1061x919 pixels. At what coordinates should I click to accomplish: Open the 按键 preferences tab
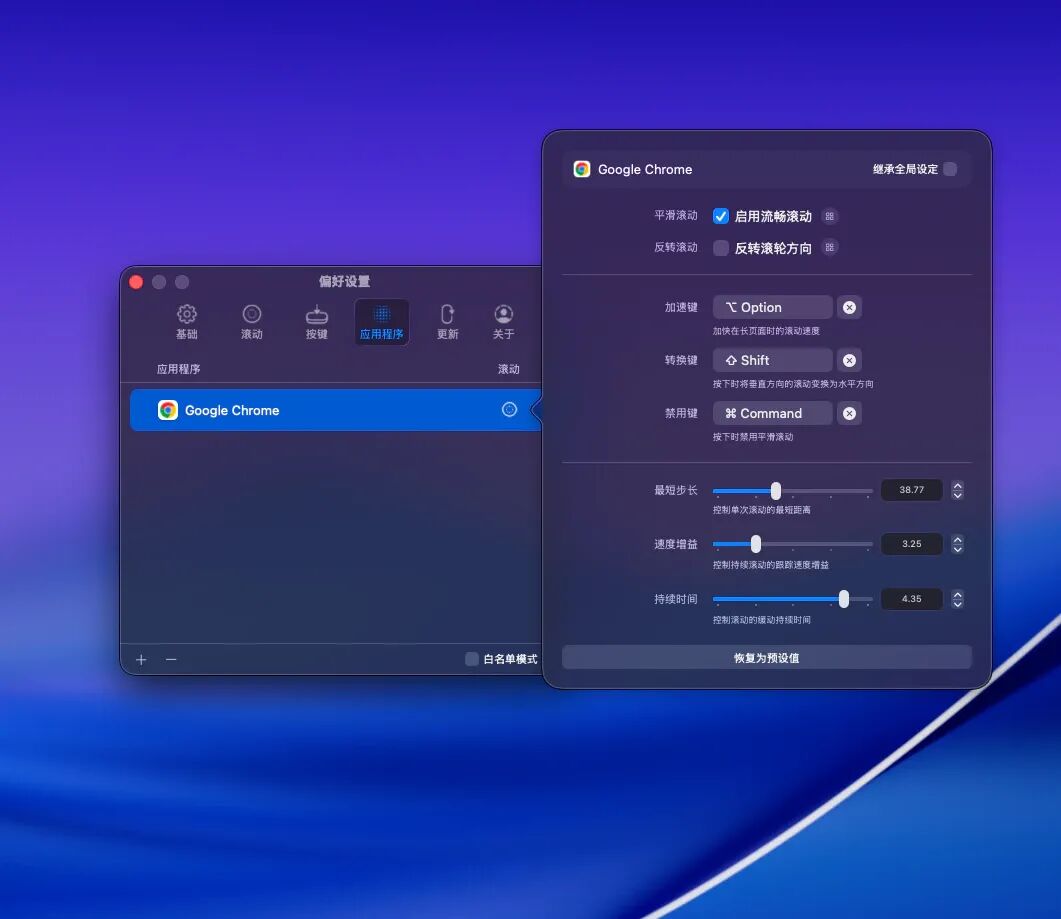tap(317, 321)
